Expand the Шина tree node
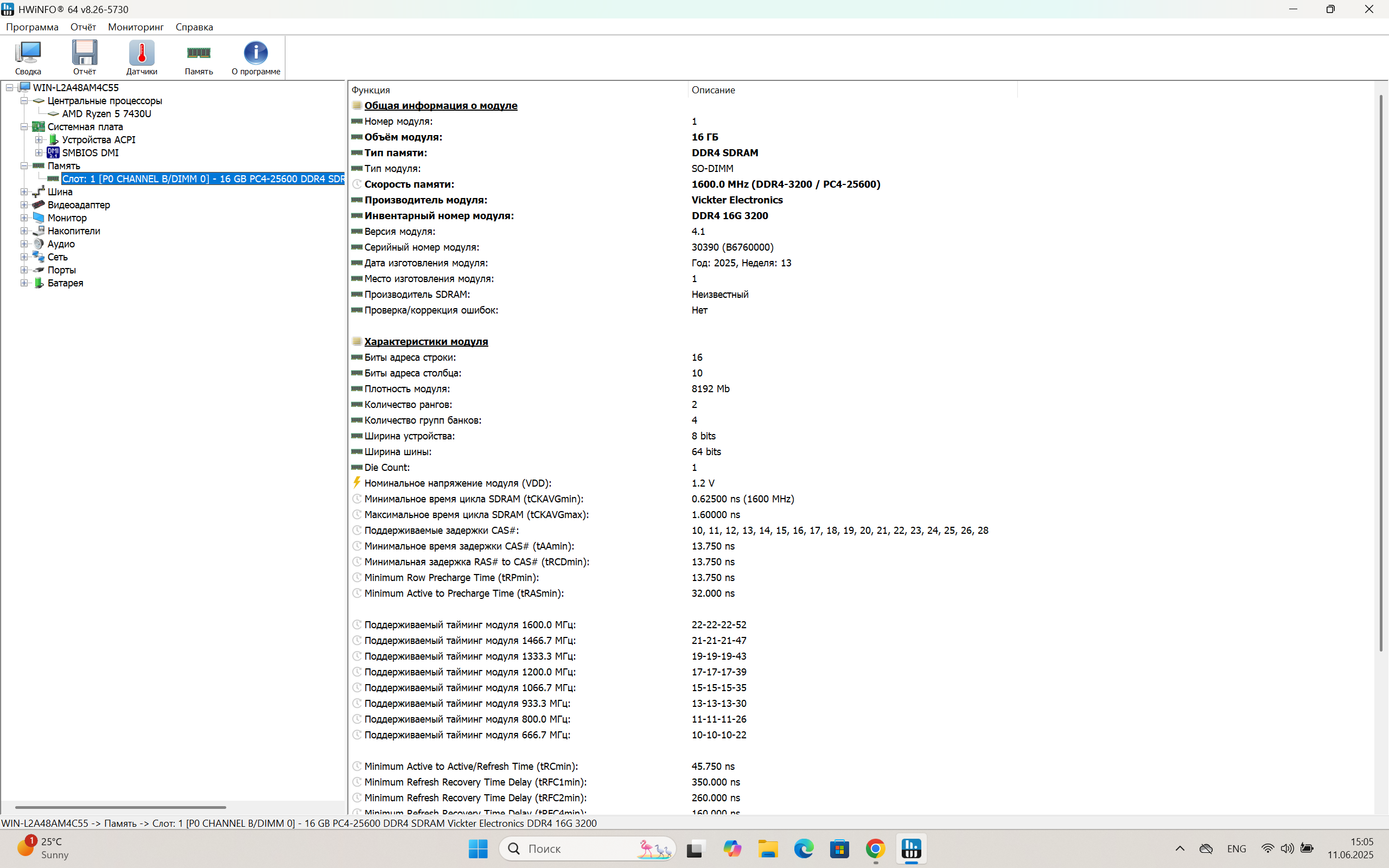 click(24, 192)
